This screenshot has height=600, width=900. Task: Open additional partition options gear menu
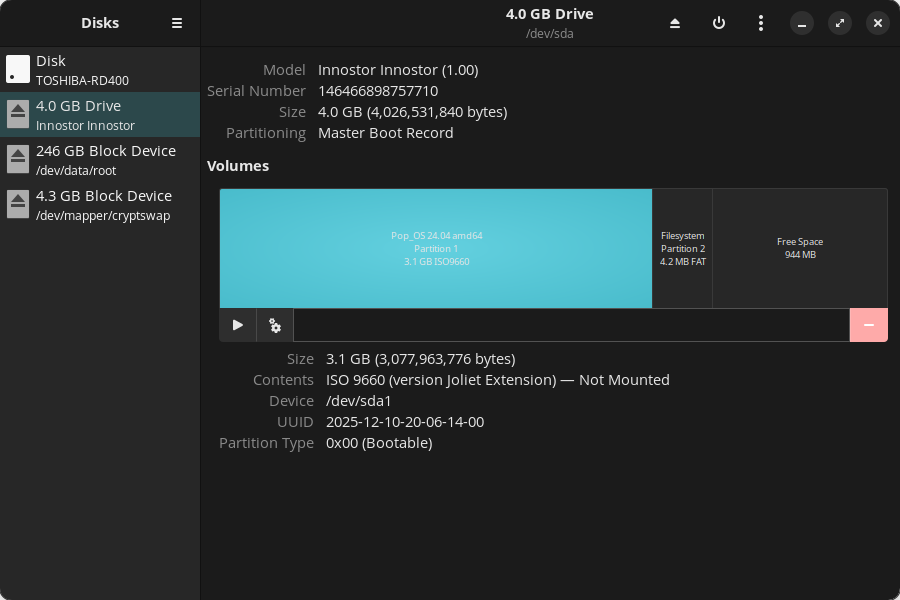coord(275,325)
